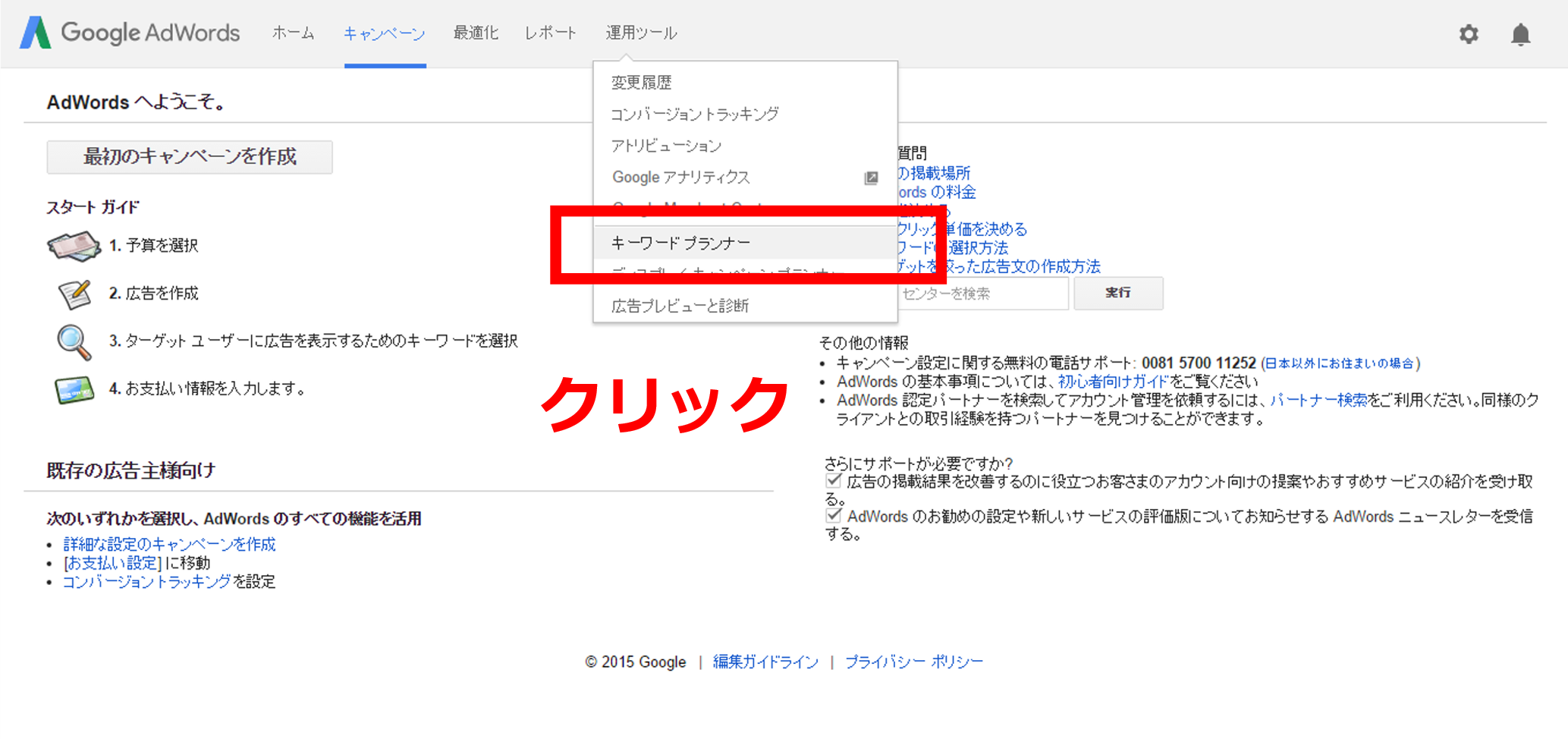Open the お支払い設定 link

click(112, 563)
